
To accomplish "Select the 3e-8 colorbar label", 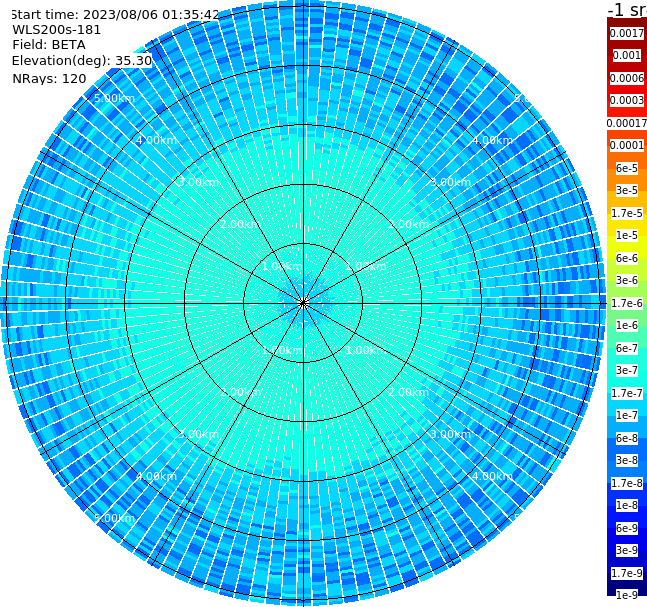I will [627, 460].
